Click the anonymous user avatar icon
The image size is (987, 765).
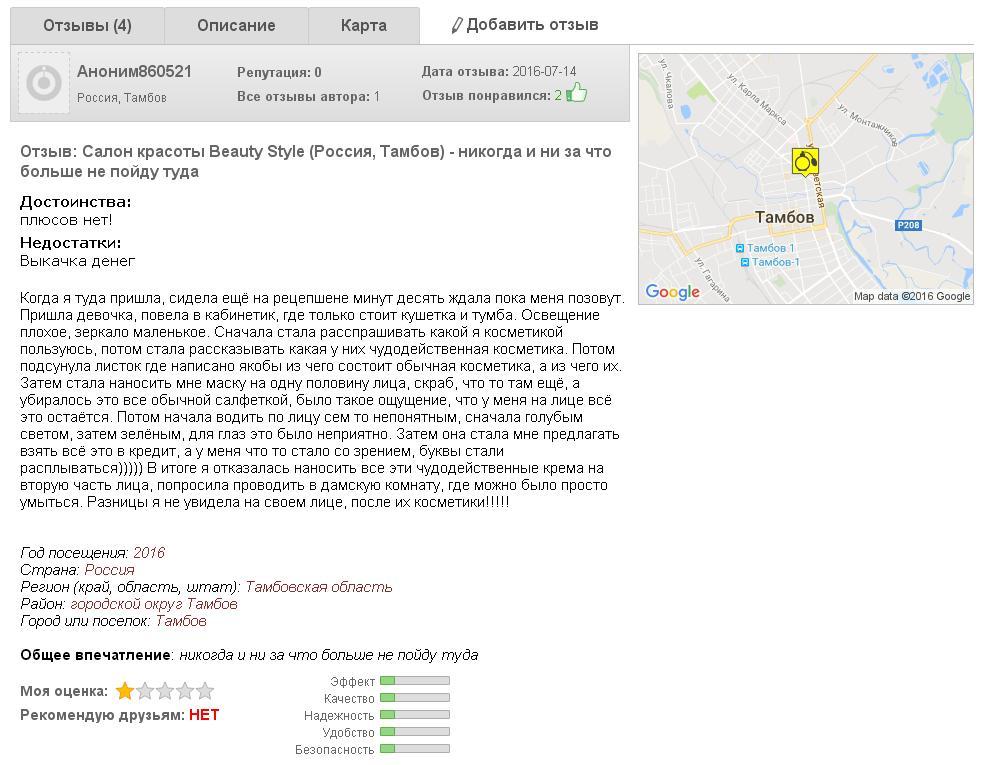[x=44, y=84]
